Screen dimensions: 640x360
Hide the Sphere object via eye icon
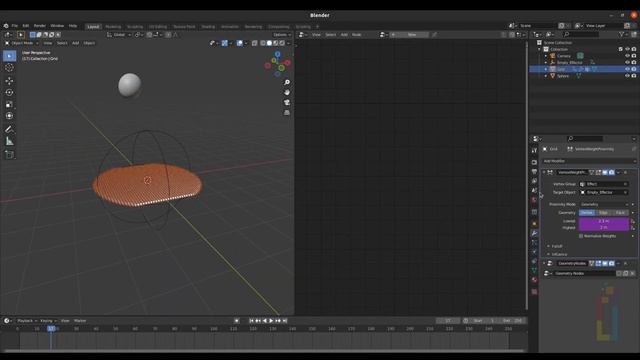627,76
